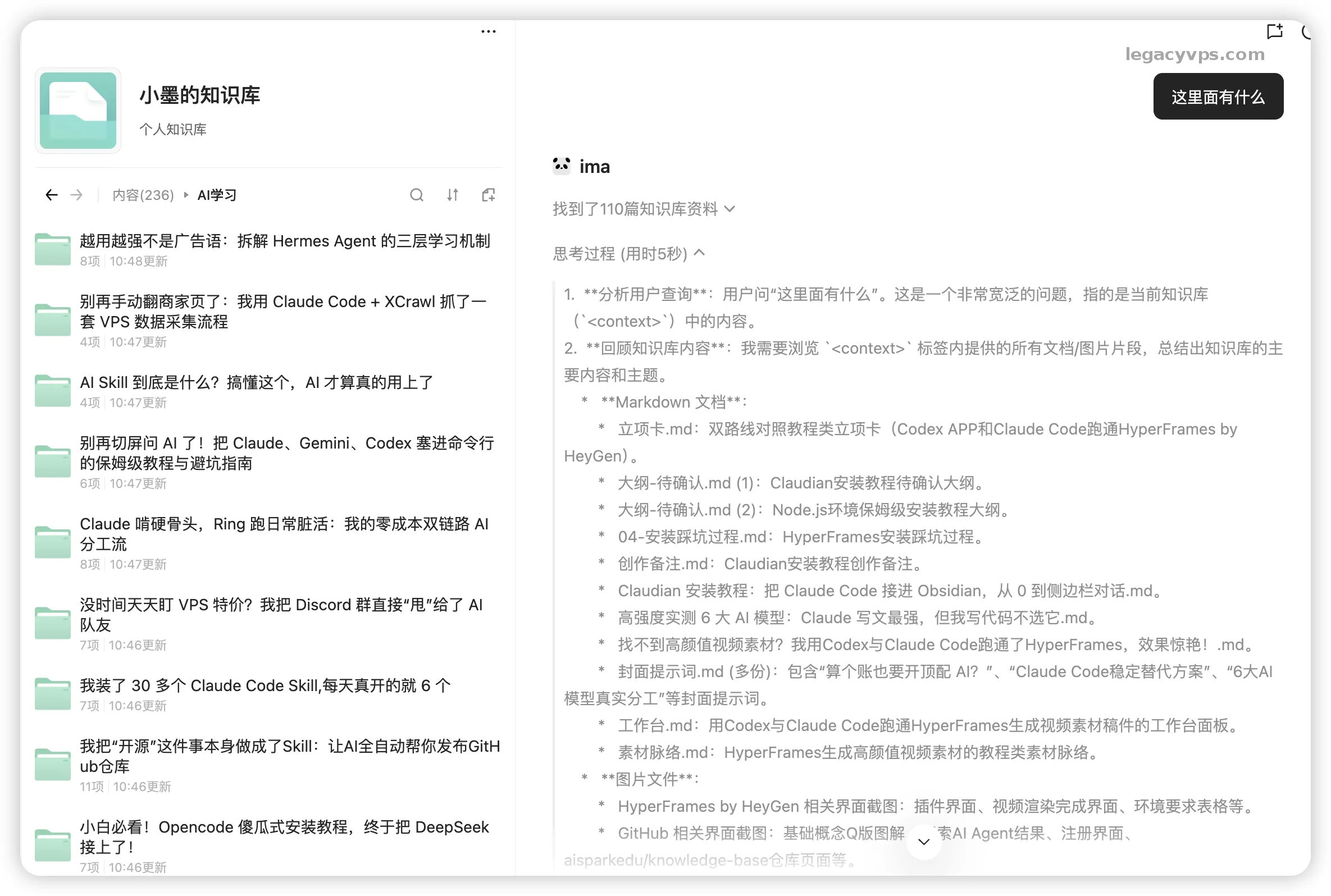Click the line mentioning 立项卡.md
Viewport: 1331px width, 896px height.
click(901, 443)
